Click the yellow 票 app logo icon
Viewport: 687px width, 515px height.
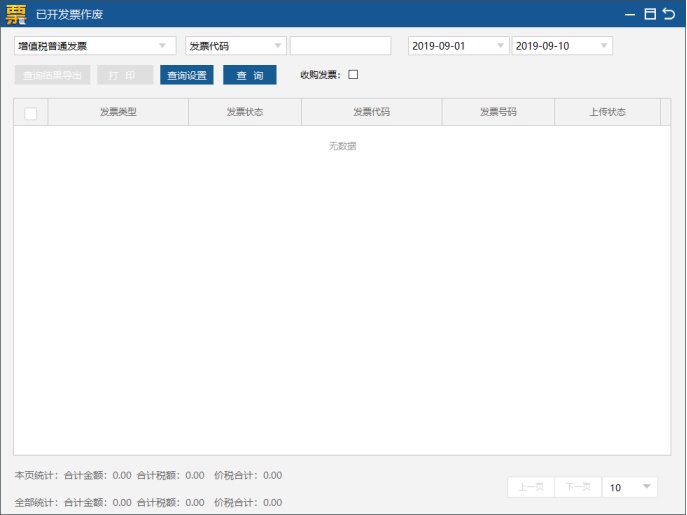point(17,14)
